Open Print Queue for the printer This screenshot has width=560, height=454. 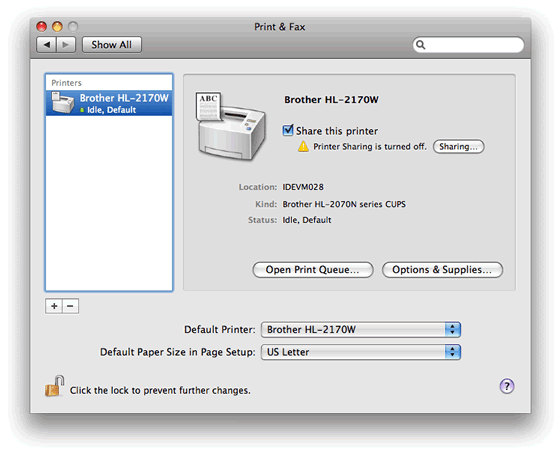click(313, 270)
